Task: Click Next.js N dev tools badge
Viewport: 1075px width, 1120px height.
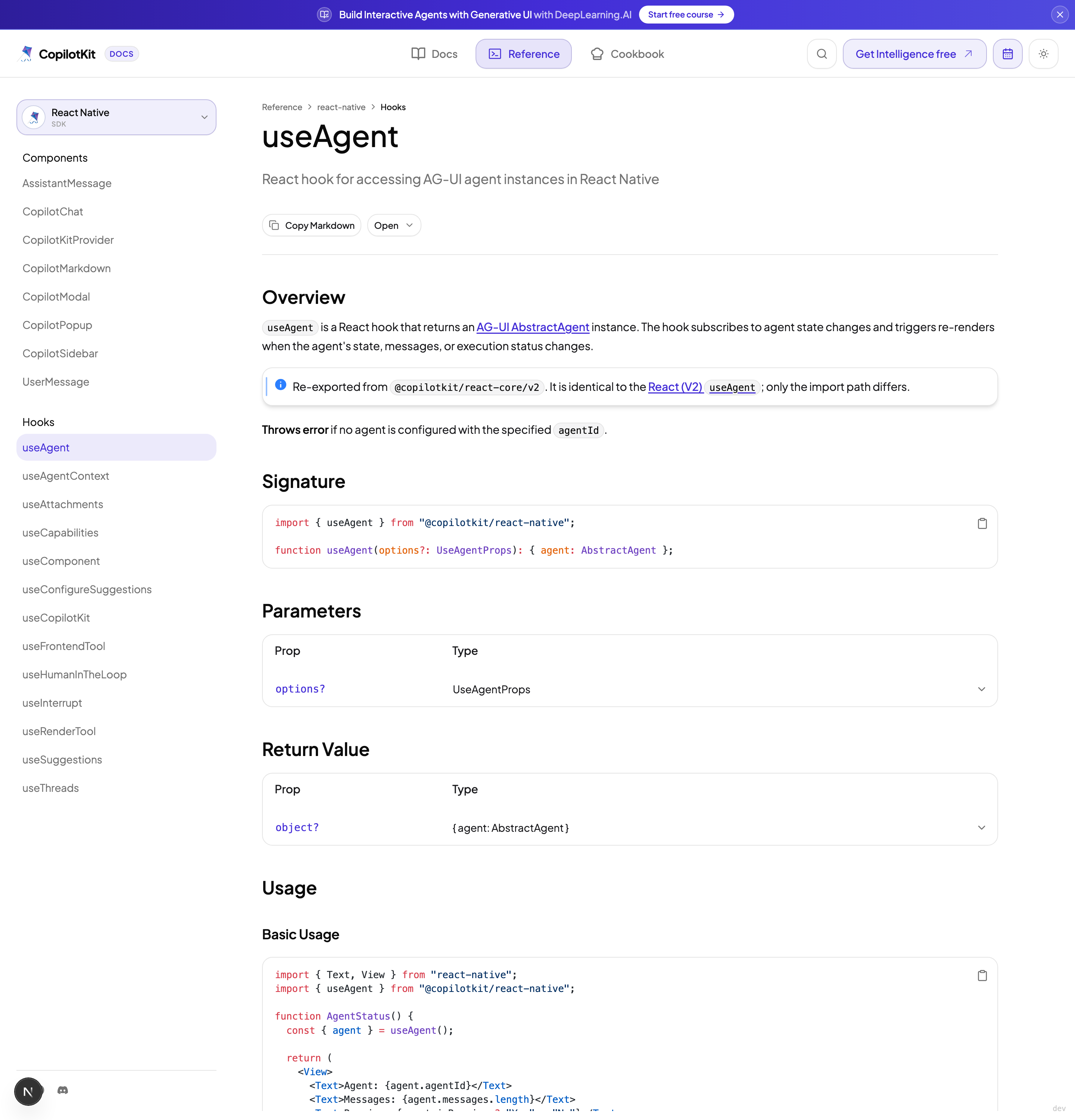Action: point(28,1092)
